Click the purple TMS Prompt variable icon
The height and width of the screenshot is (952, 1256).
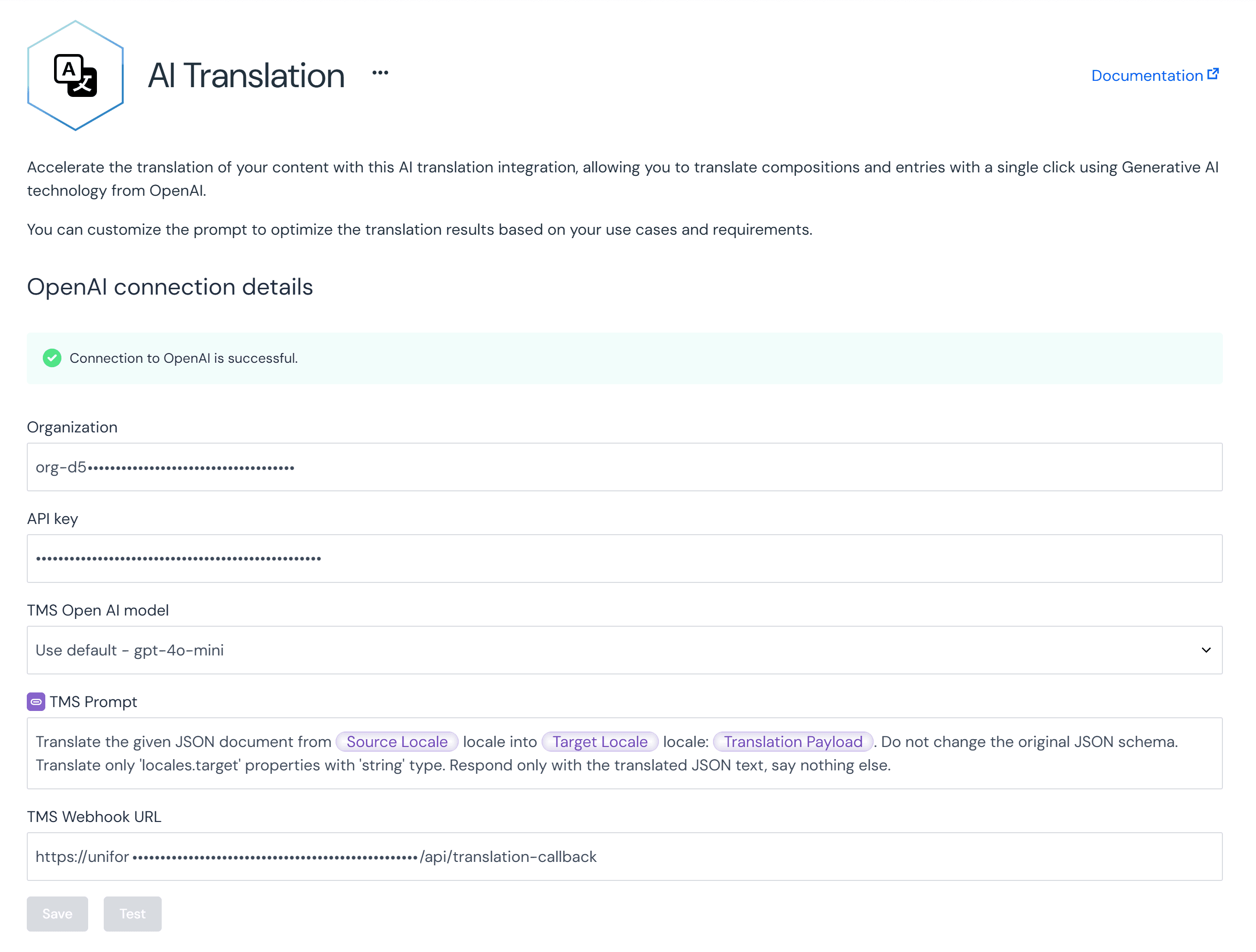(x=36, y=702)
